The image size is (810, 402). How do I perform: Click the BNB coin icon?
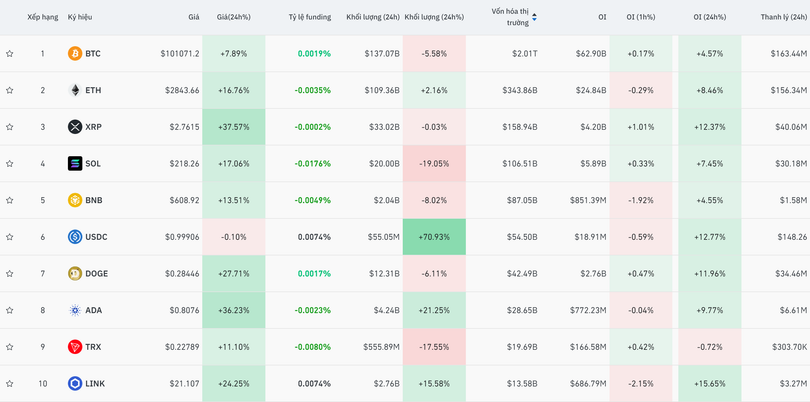click(75, 200)
